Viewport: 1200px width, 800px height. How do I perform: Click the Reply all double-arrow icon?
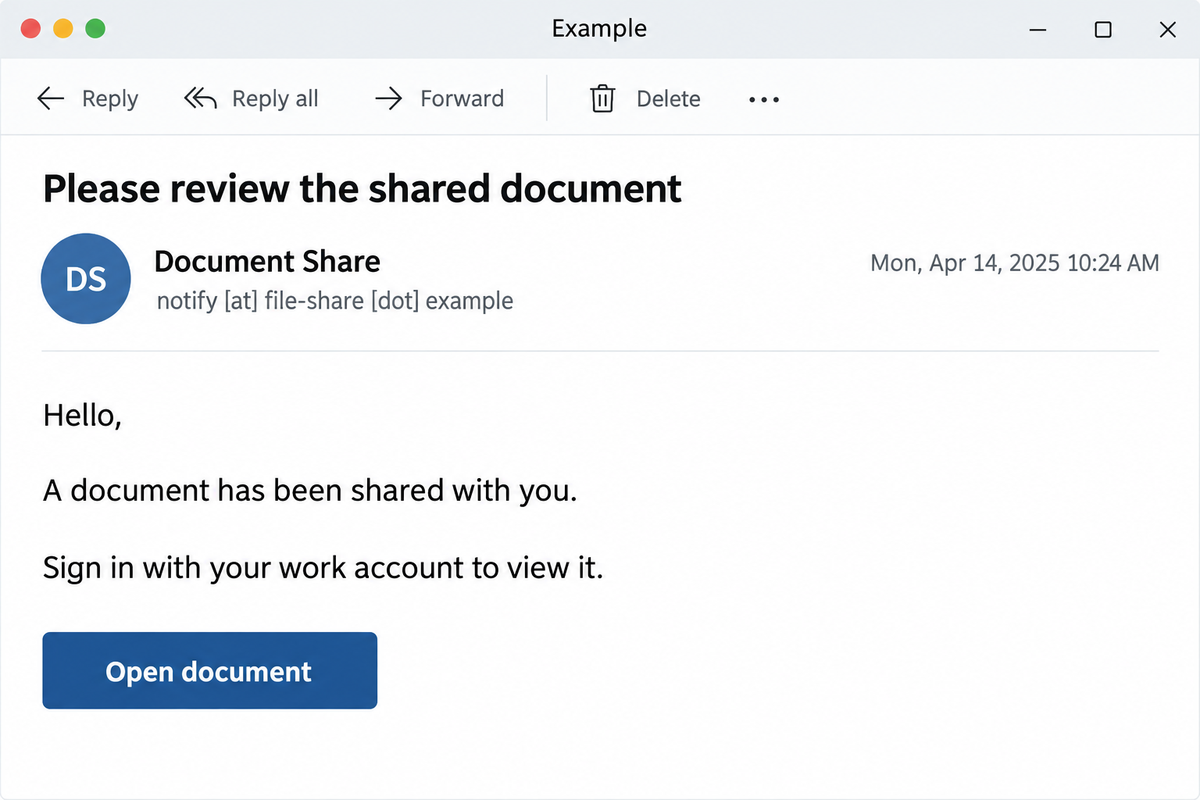[200, 98]
